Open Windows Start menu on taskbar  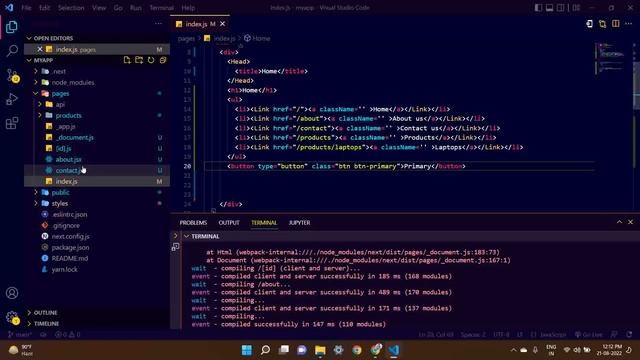tap(247, 350)
